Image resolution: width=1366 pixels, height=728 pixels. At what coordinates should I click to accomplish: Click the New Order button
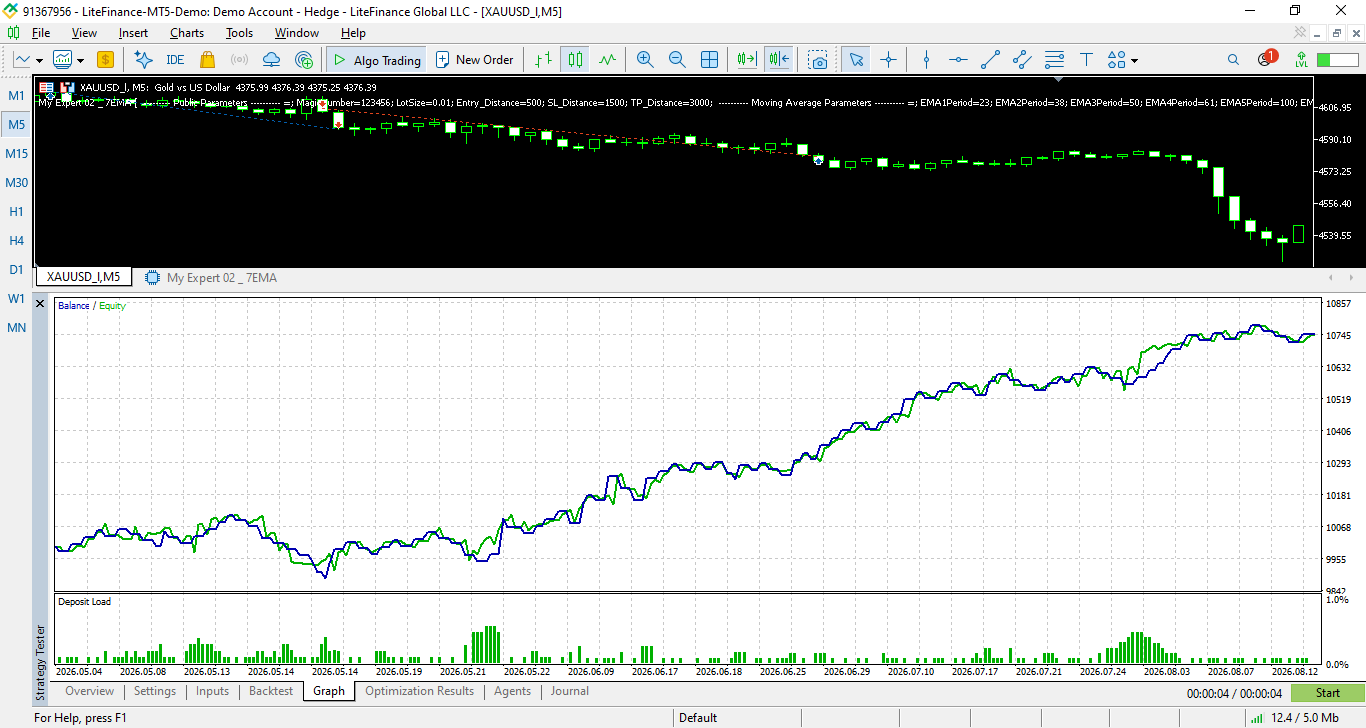pyautogui.click(x=474, y=60)
